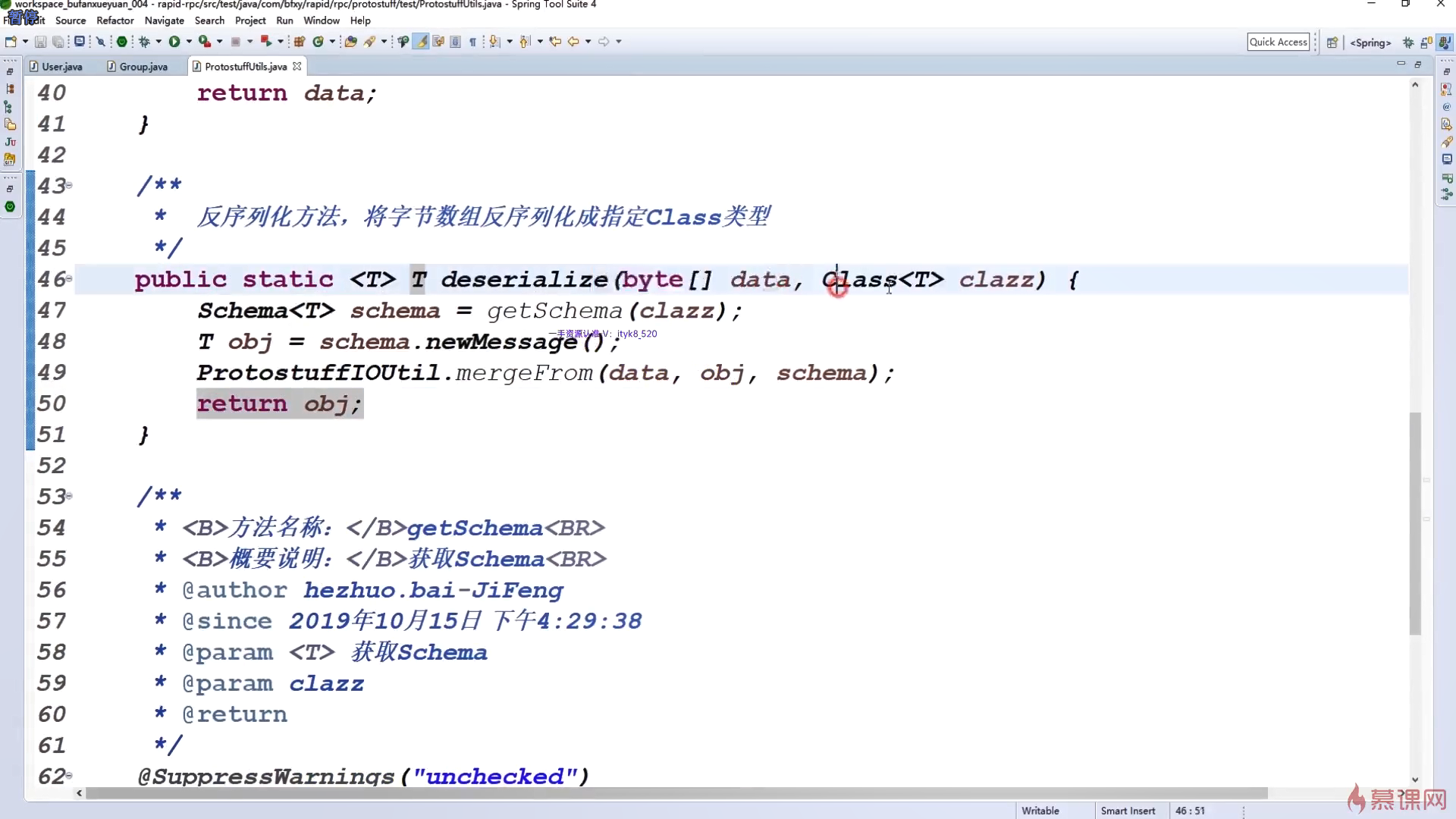Click the horizontal scrollbar of the editor
Viewport: 1456px width, 819px height.
point(675,793)
